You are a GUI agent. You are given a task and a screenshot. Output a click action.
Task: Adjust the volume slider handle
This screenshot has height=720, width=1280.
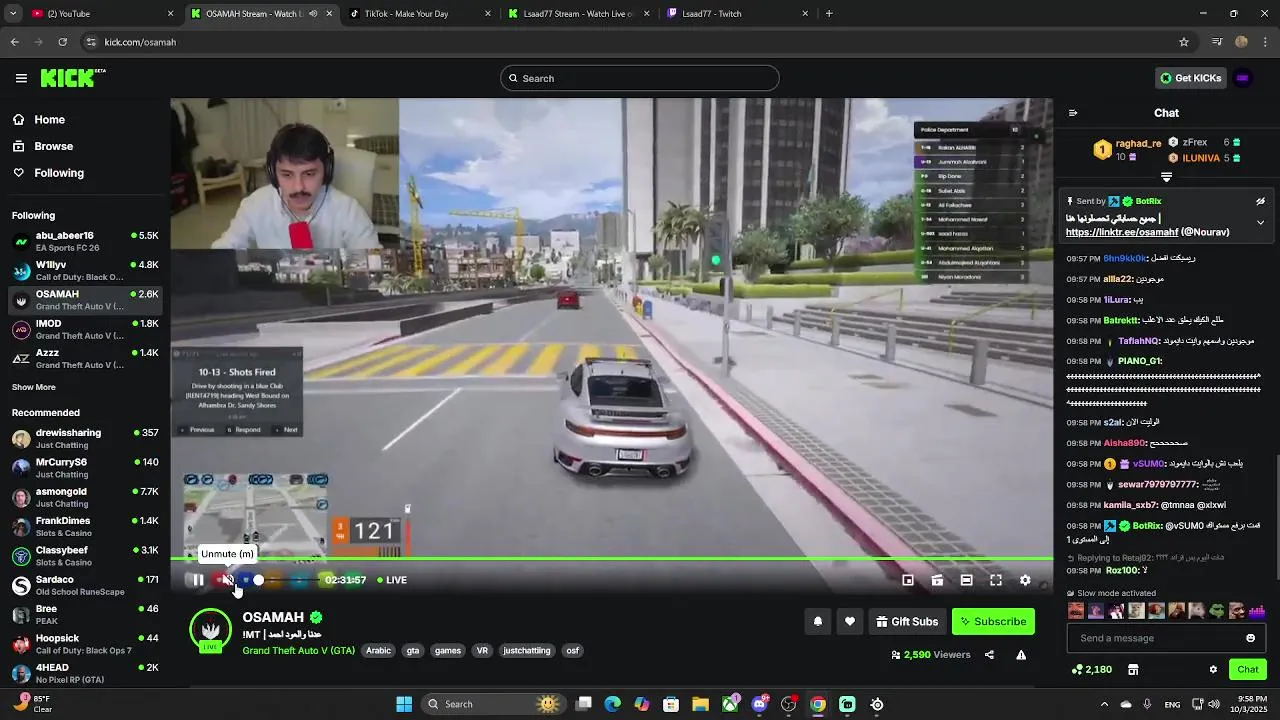(x=258, y=580)
